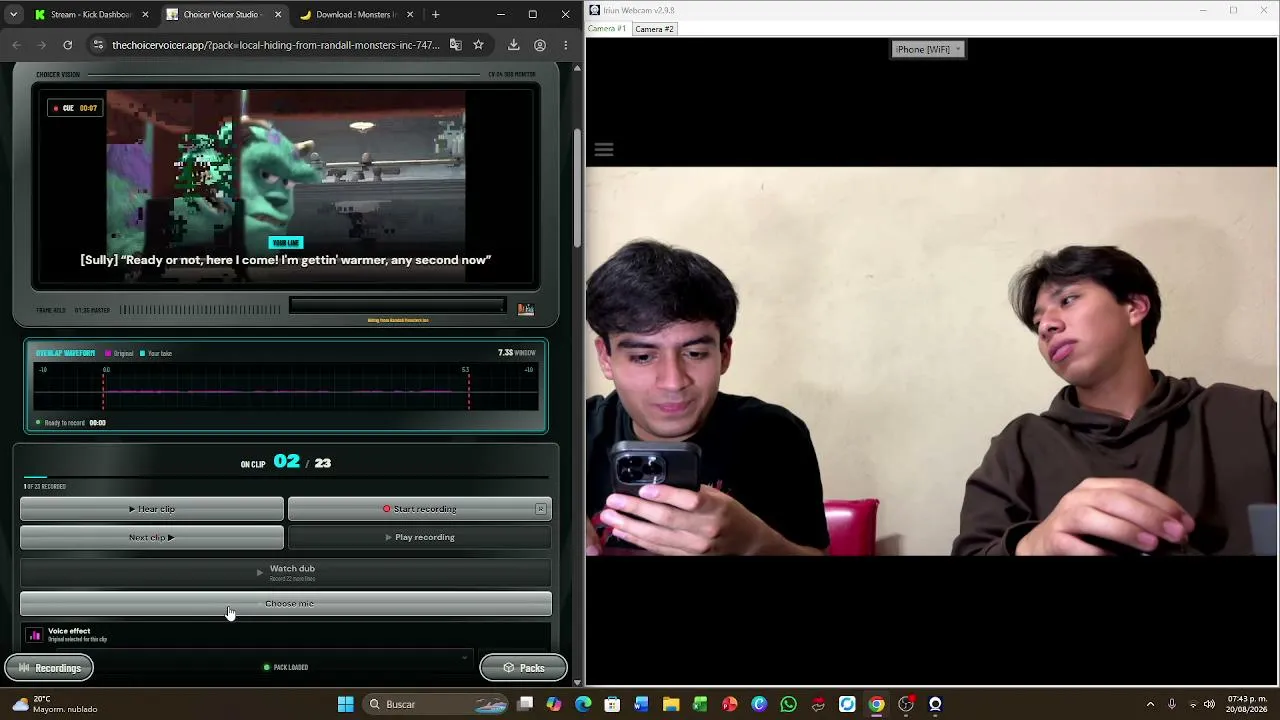The height and width of the screenshot is (720, 1280).
Task: Open the translate page icon
Action: pyautogui.click(x=456, y=45)
